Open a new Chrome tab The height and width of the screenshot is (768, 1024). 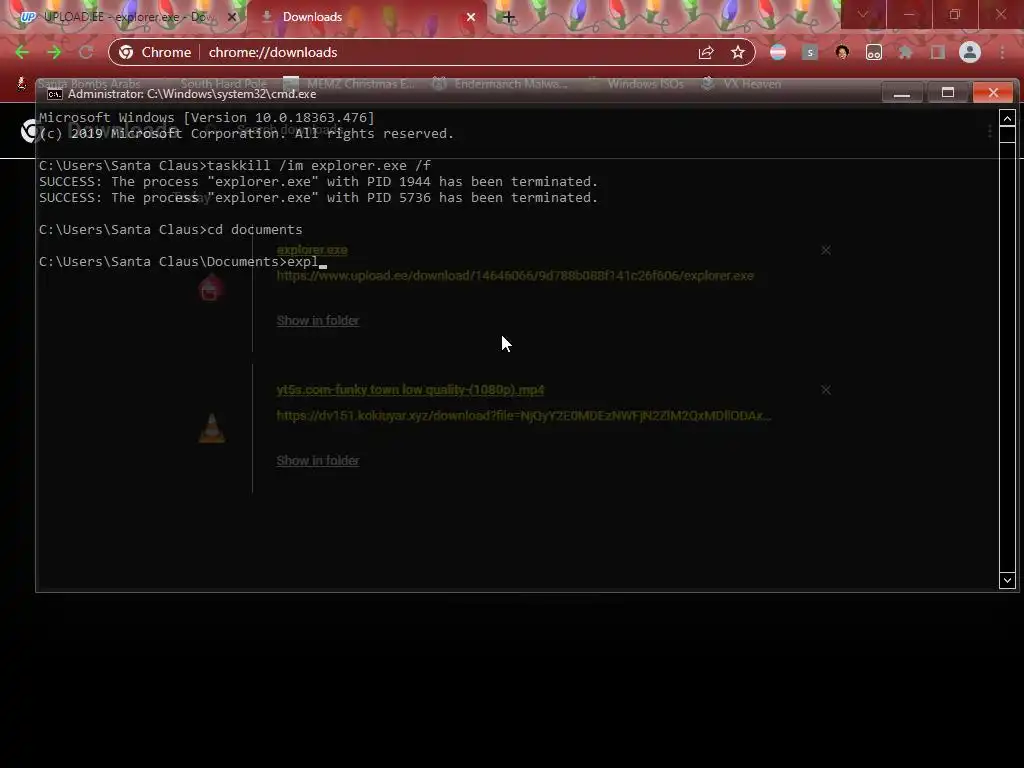(508, 17)
